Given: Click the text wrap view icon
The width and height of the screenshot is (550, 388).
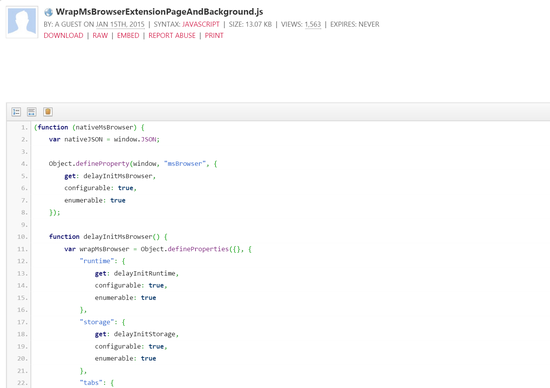Looking at the screenshot, I should click(32, 112).
